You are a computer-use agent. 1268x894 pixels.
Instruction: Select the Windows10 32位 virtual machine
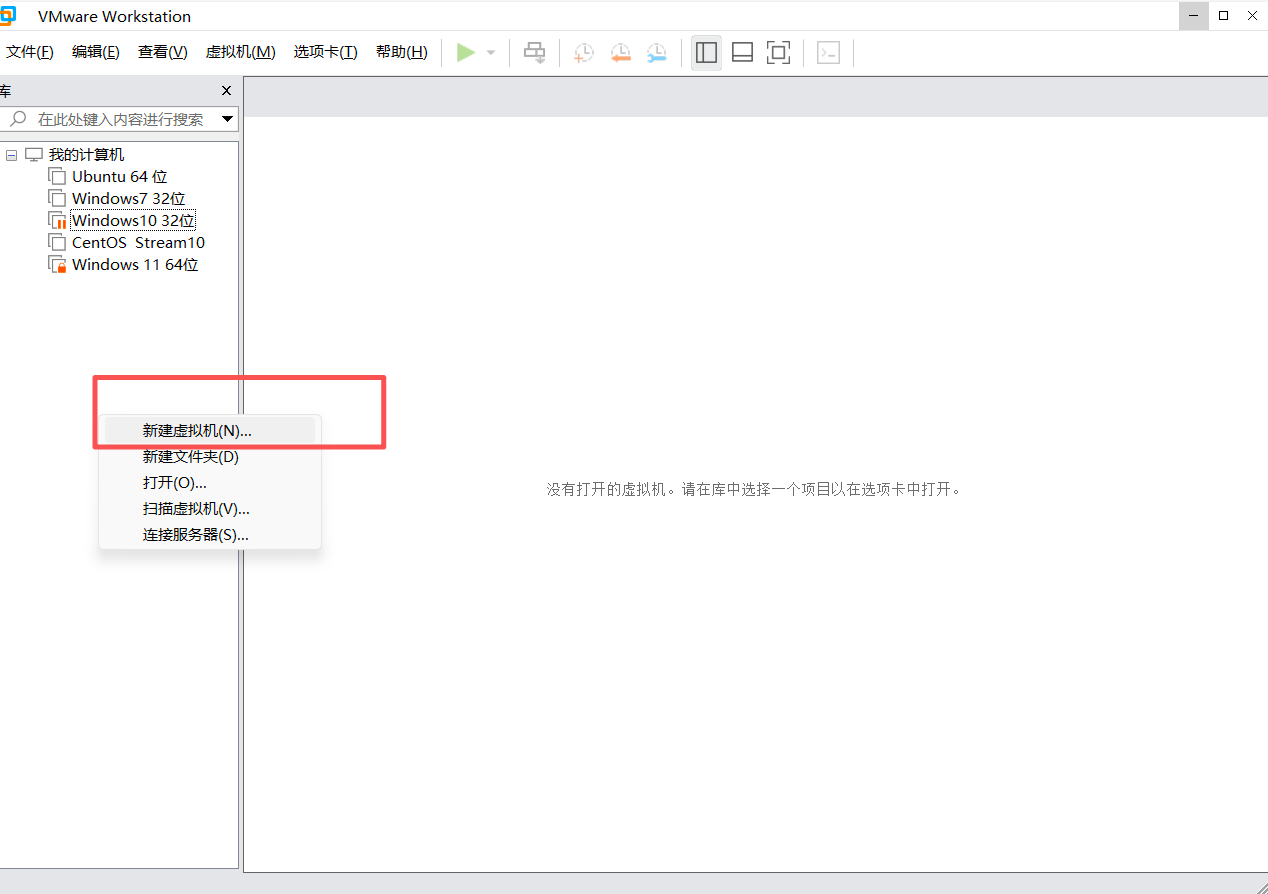point(133,221)
